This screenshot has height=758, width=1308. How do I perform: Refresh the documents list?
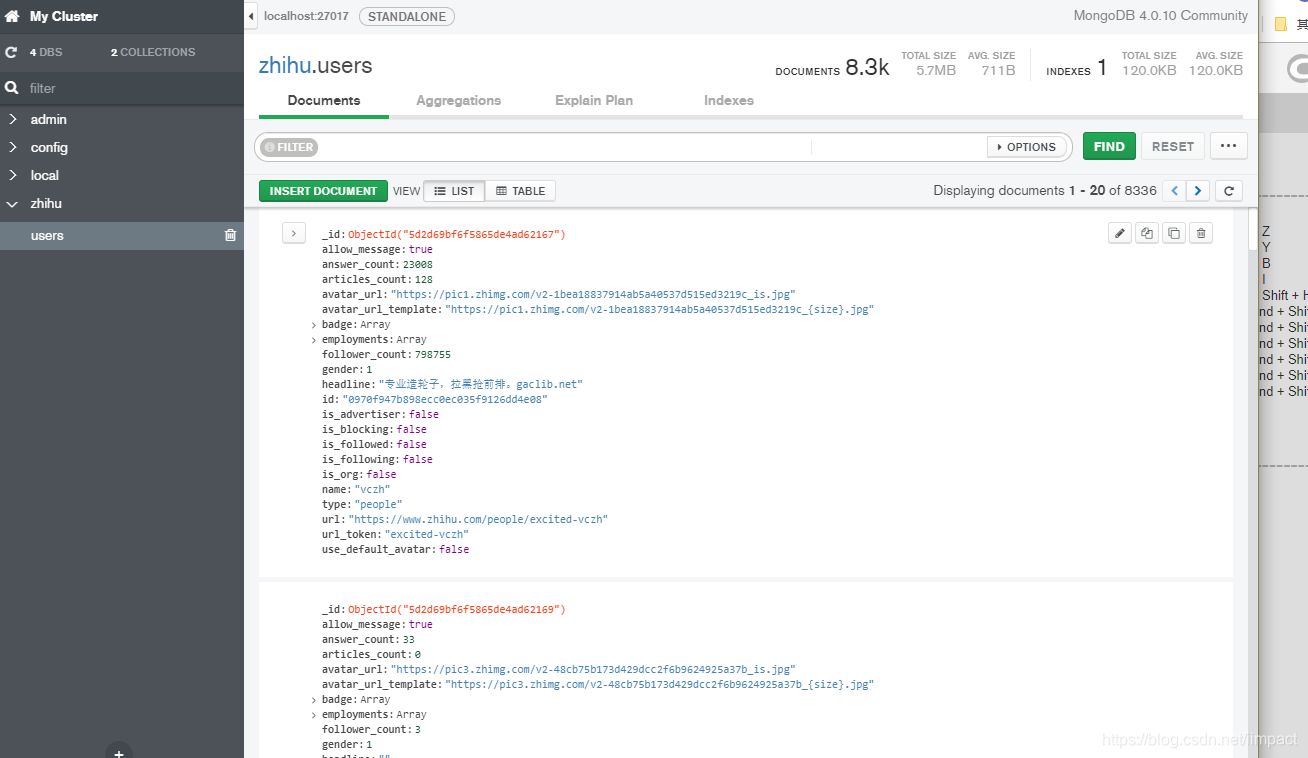[x=1229, y=190]
